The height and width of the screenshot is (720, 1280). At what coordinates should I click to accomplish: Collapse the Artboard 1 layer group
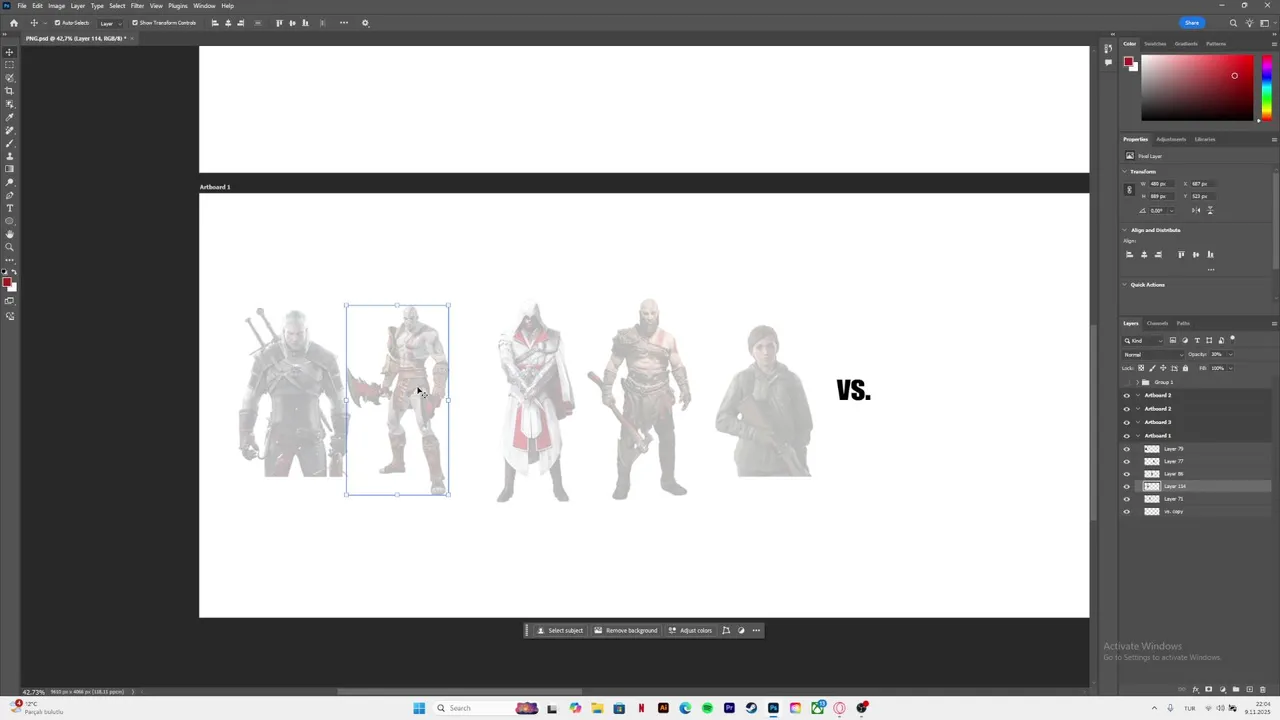click(x=1137, y=436)
